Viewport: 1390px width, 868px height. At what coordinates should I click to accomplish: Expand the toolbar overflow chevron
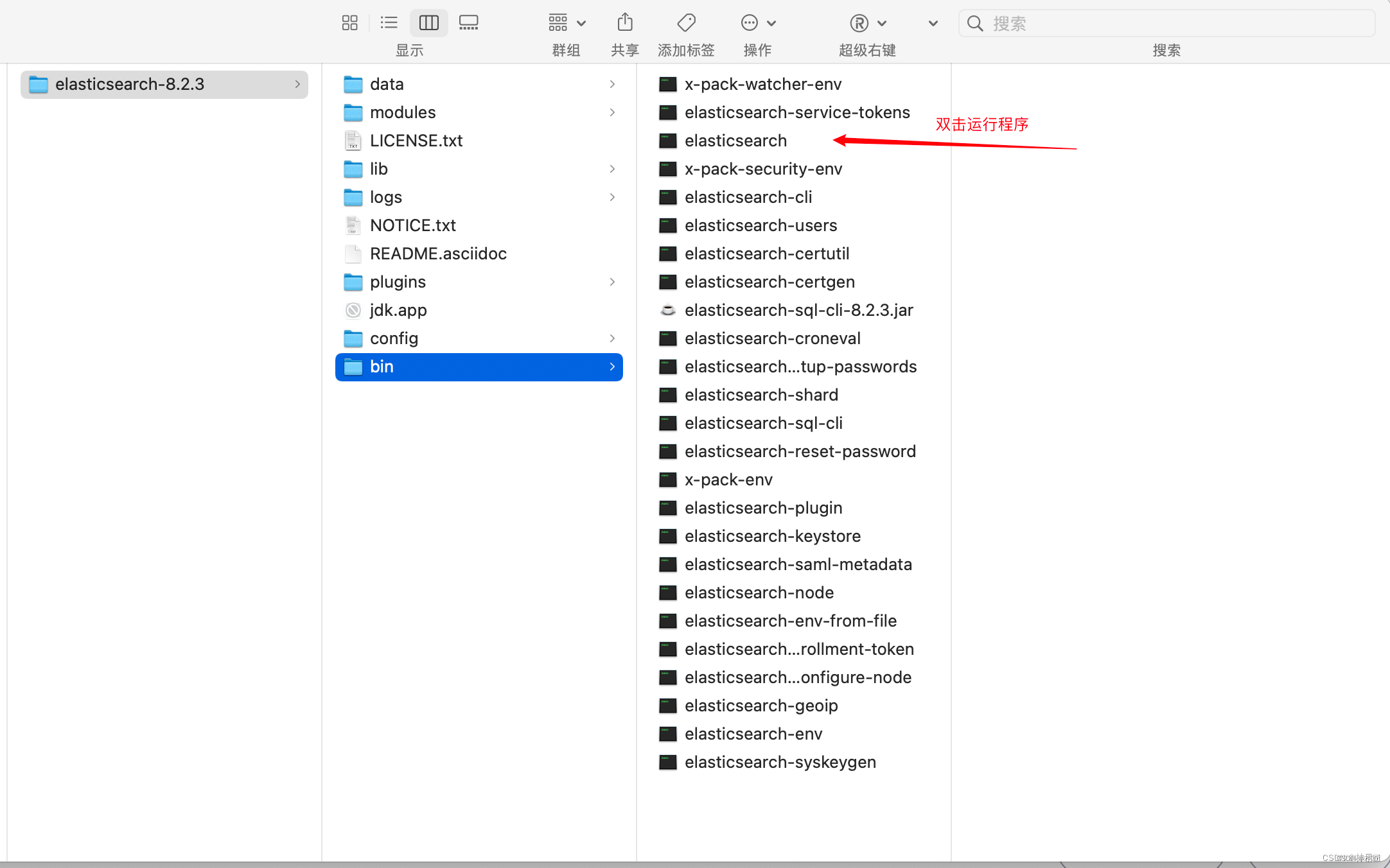pyautogui.click(x=933, y=23)
